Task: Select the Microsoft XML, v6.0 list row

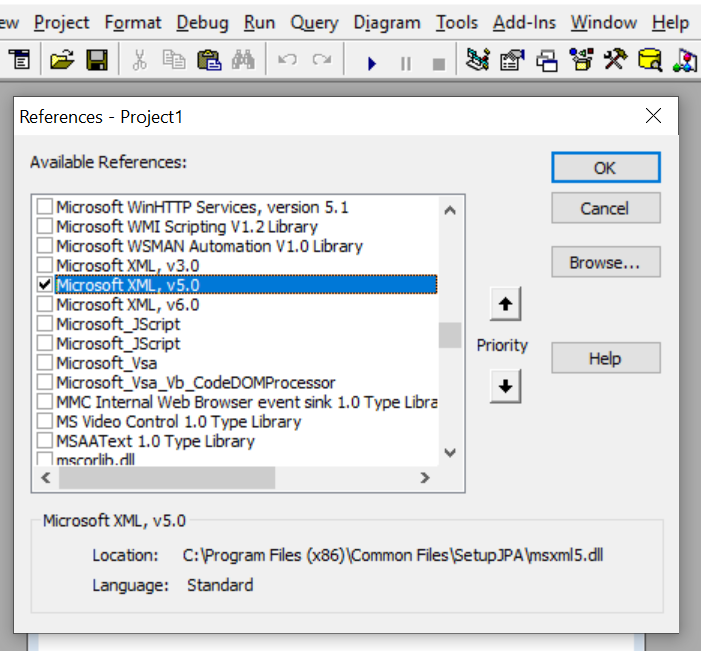Action: (x=236, y=304)
